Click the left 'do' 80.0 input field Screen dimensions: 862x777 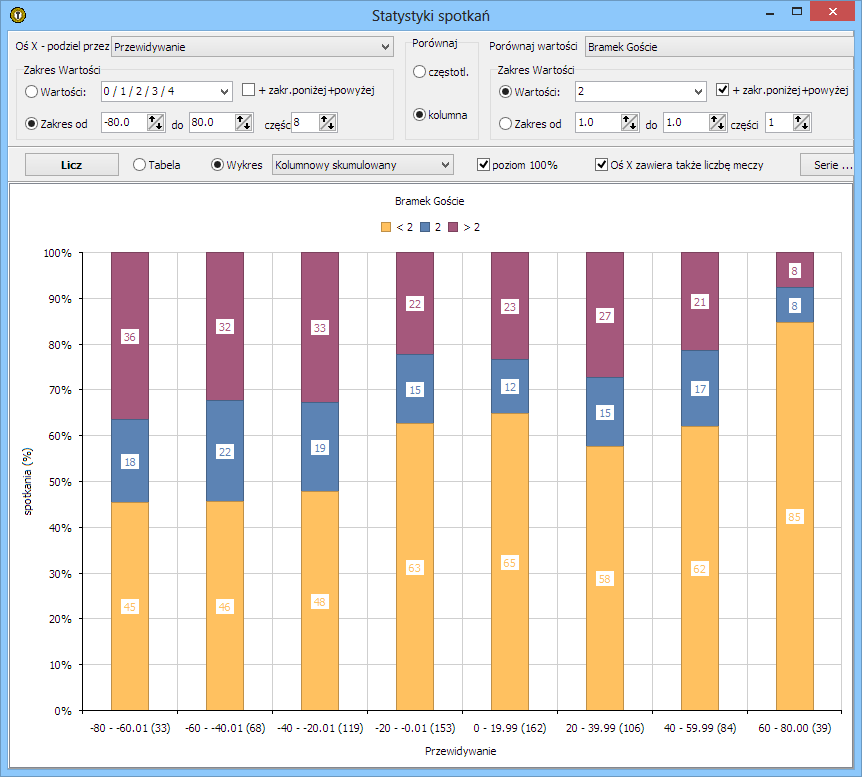[x=212, y=122]
